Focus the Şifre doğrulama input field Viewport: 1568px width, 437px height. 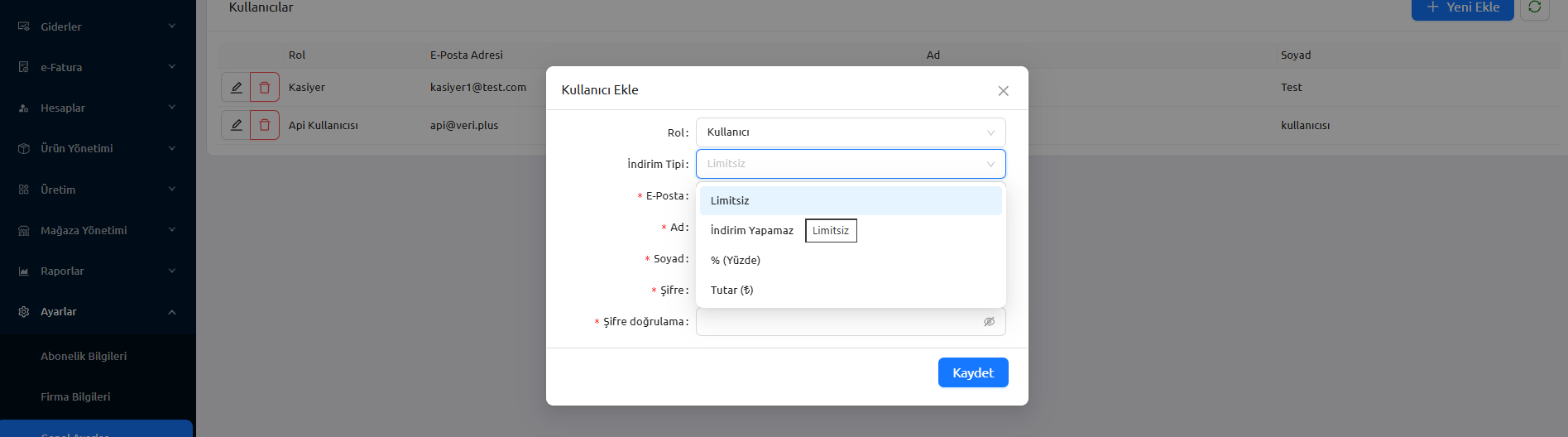[x=851, y=322]
